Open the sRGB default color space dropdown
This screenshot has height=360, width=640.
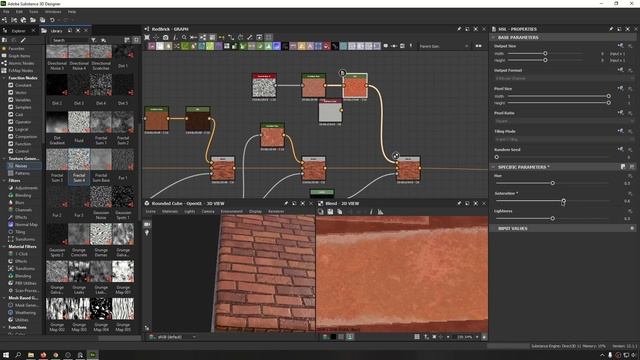172,337
